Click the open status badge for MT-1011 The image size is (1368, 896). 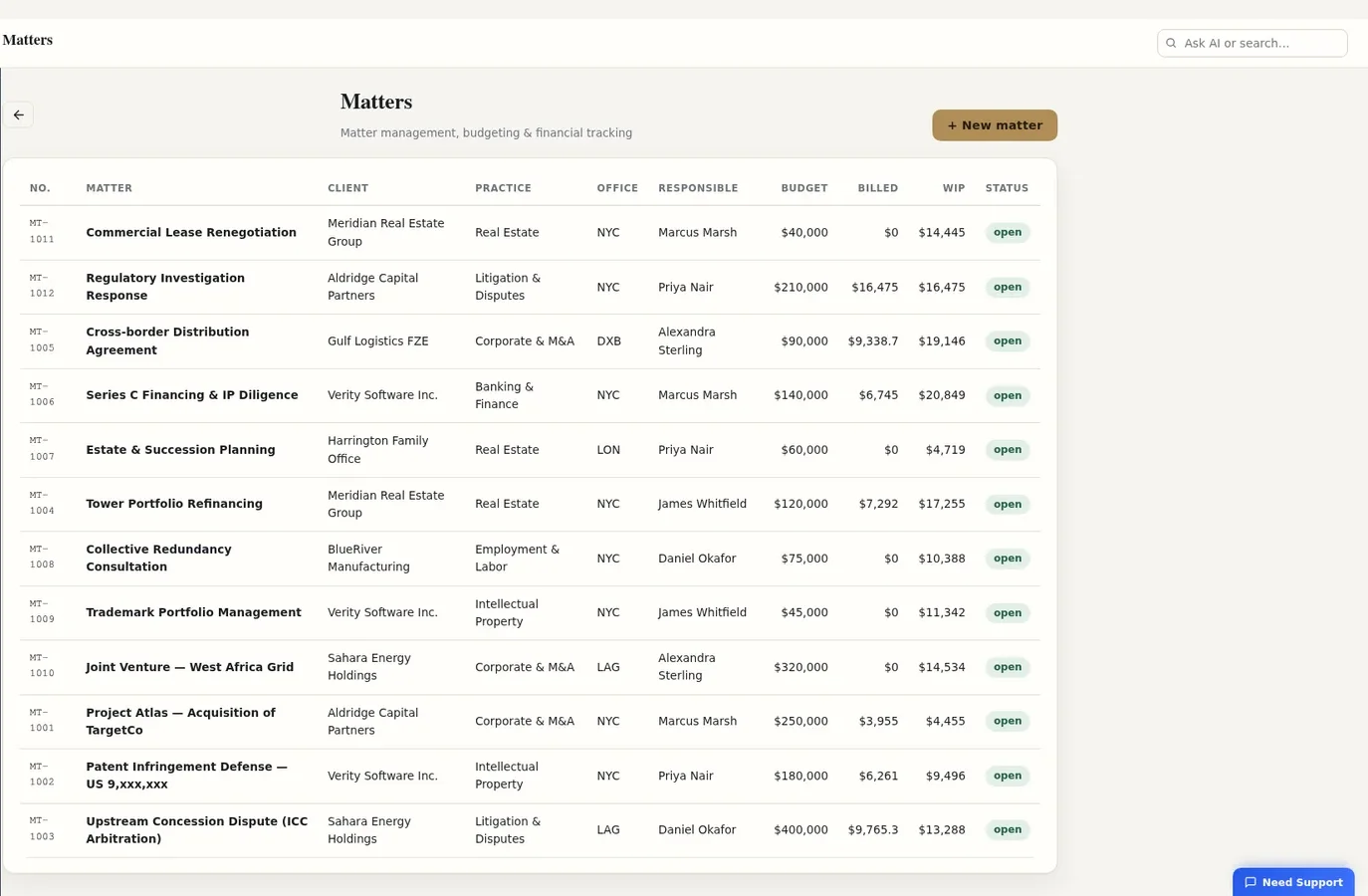pos(1008,233)
